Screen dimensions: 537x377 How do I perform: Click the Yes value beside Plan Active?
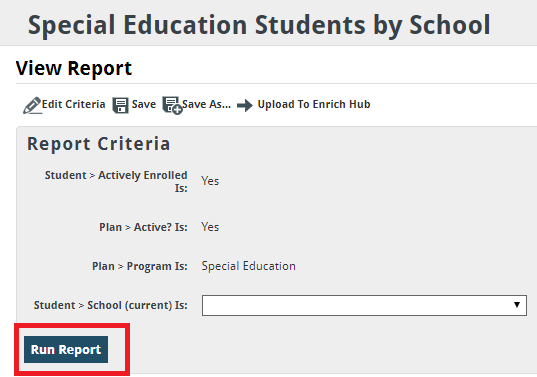(210, 227)
